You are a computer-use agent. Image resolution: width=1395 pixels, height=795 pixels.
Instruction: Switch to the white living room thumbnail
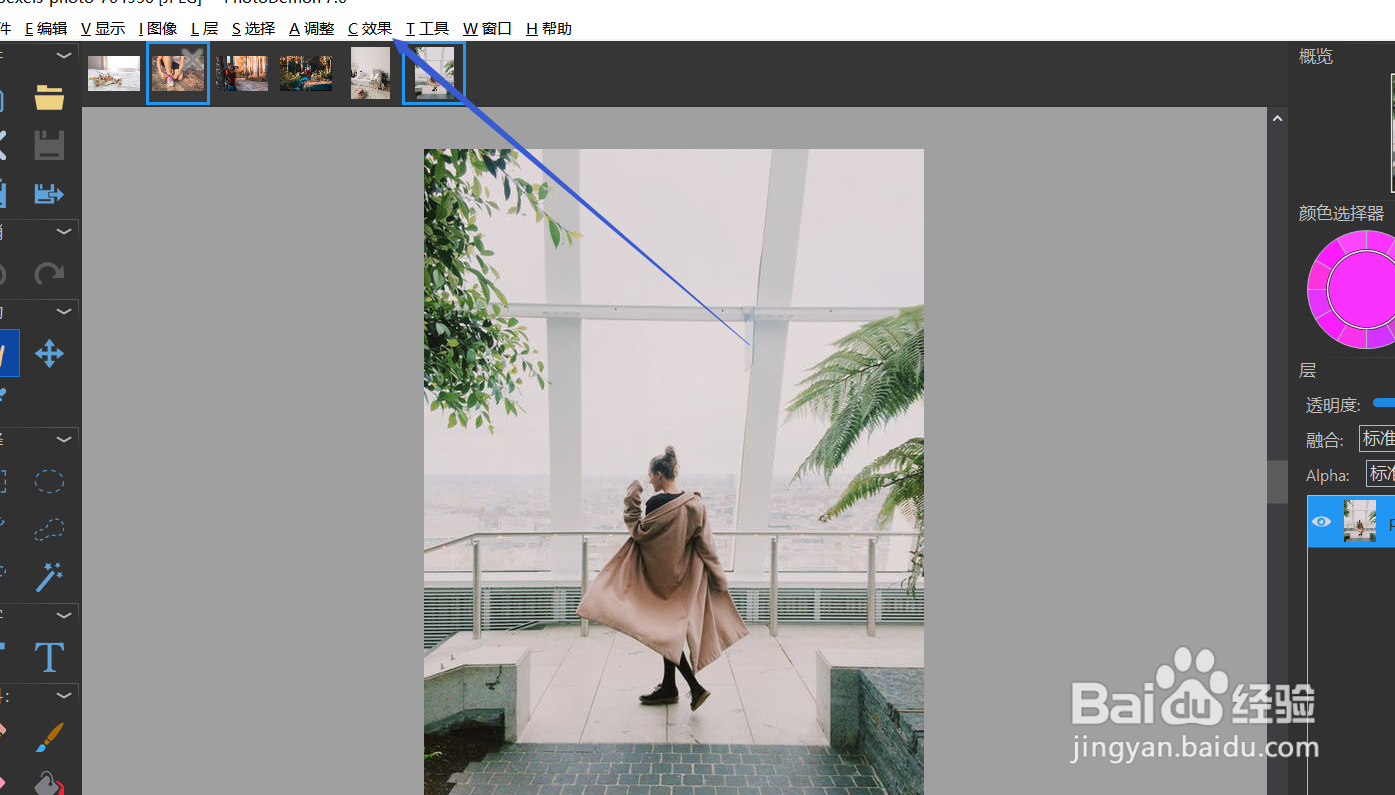tap(370, 73)
